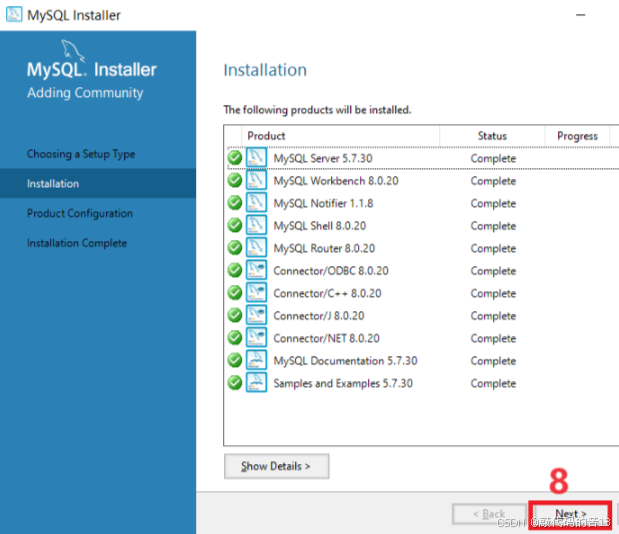
Task: Select the Connector/ODBC 8.0.20 name
Action: click(331, 271)
